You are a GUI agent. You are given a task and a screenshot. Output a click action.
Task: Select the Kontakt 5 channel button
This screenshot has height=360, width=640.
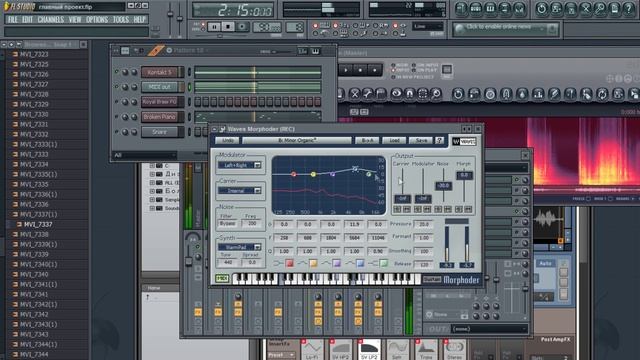tap(160, 72)
